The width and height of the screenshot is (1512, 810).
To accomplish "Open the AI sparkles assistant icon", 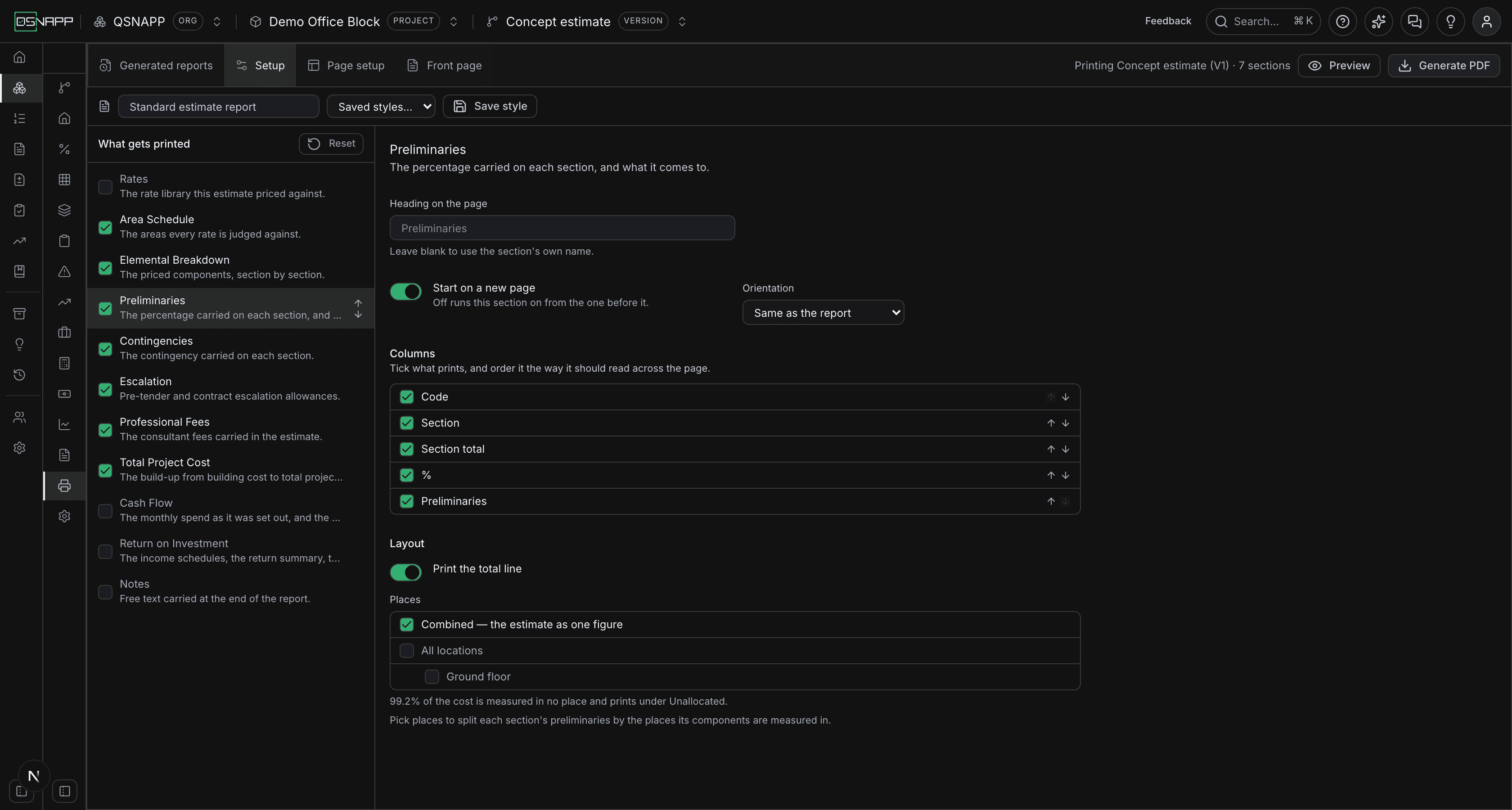I will (1378, 22).
